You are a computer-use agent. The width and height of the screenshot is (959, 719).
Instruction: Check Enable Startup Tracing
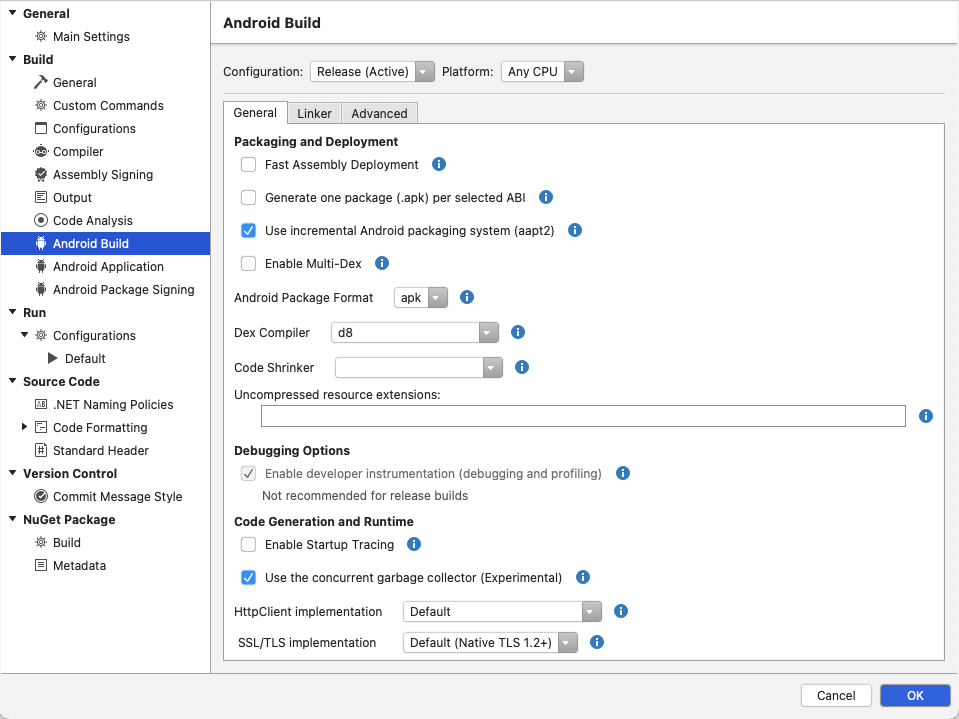pyautogui.click(x=248, y=545)
